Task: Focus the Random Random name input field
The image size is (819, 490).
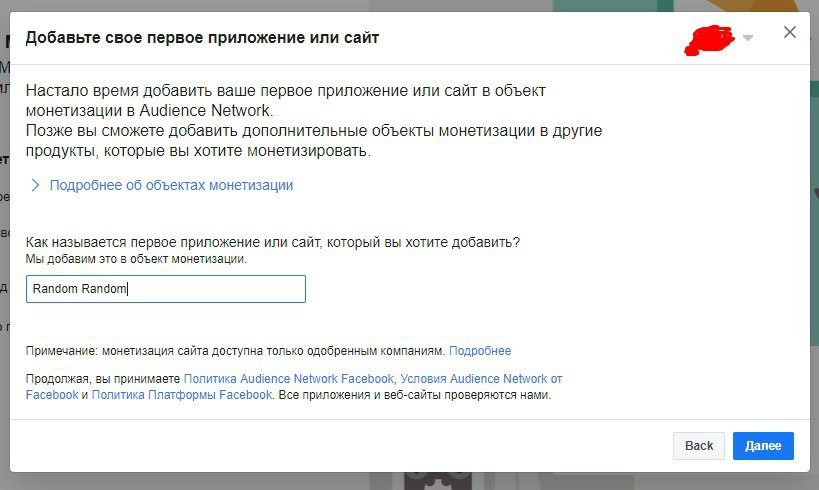Action: pos(165,289)
